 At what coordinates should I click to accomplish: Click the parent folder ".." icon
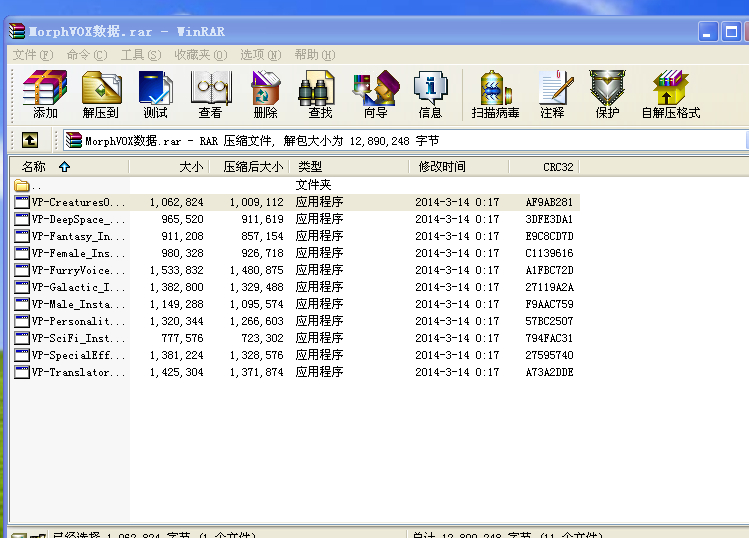click(21, 185)
